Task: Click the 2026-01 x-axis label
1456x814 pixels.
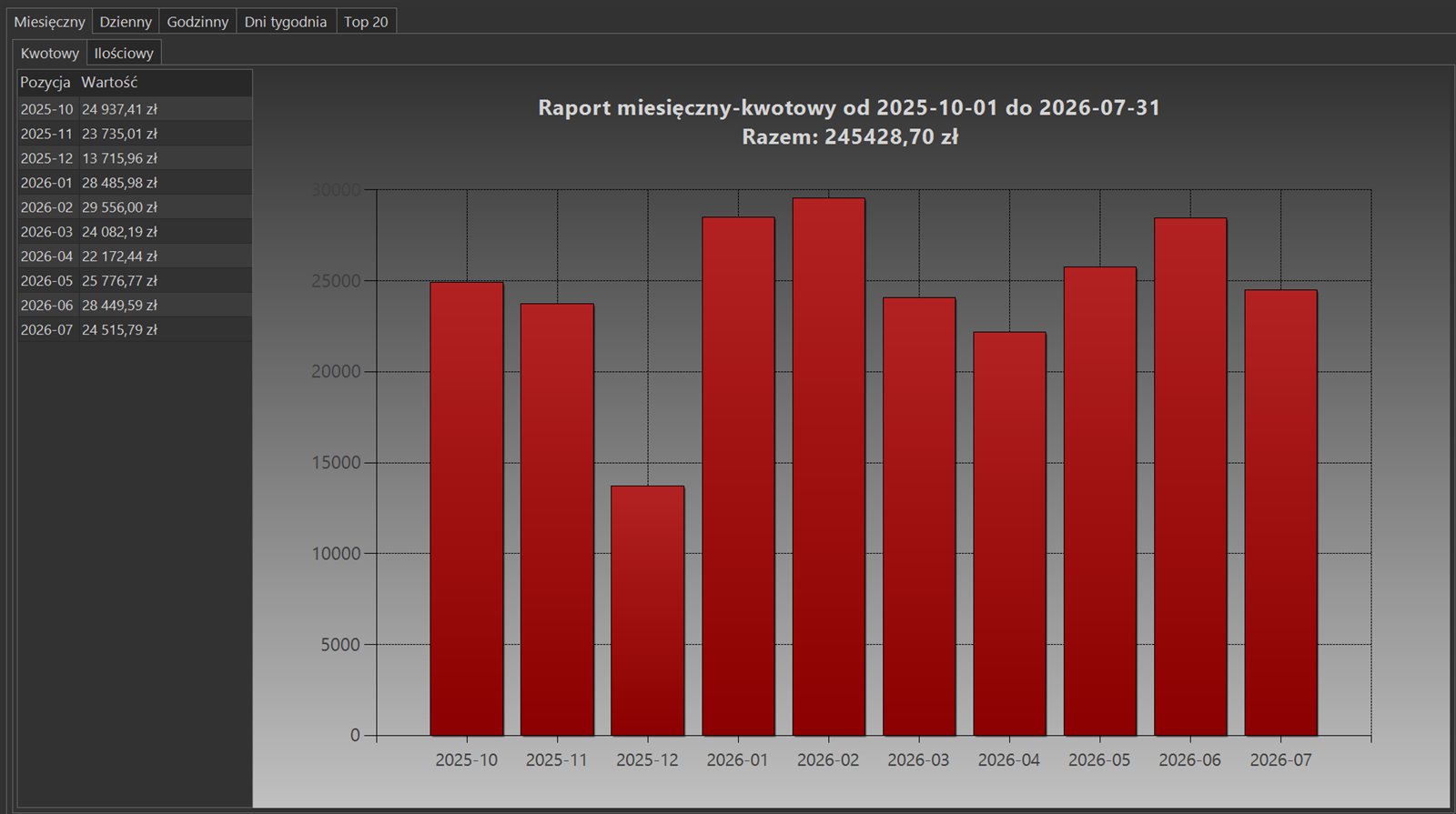Action: [x=738, y=760]
